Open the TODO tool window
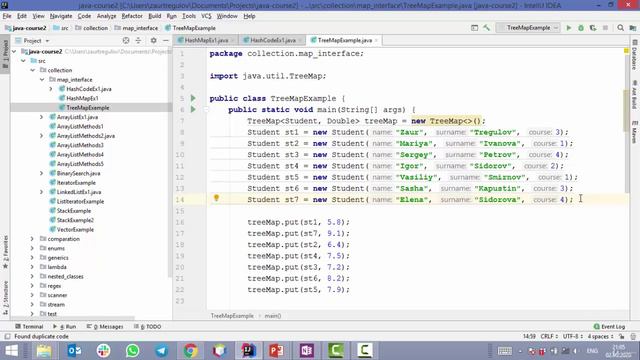 [x=148, y=327]
